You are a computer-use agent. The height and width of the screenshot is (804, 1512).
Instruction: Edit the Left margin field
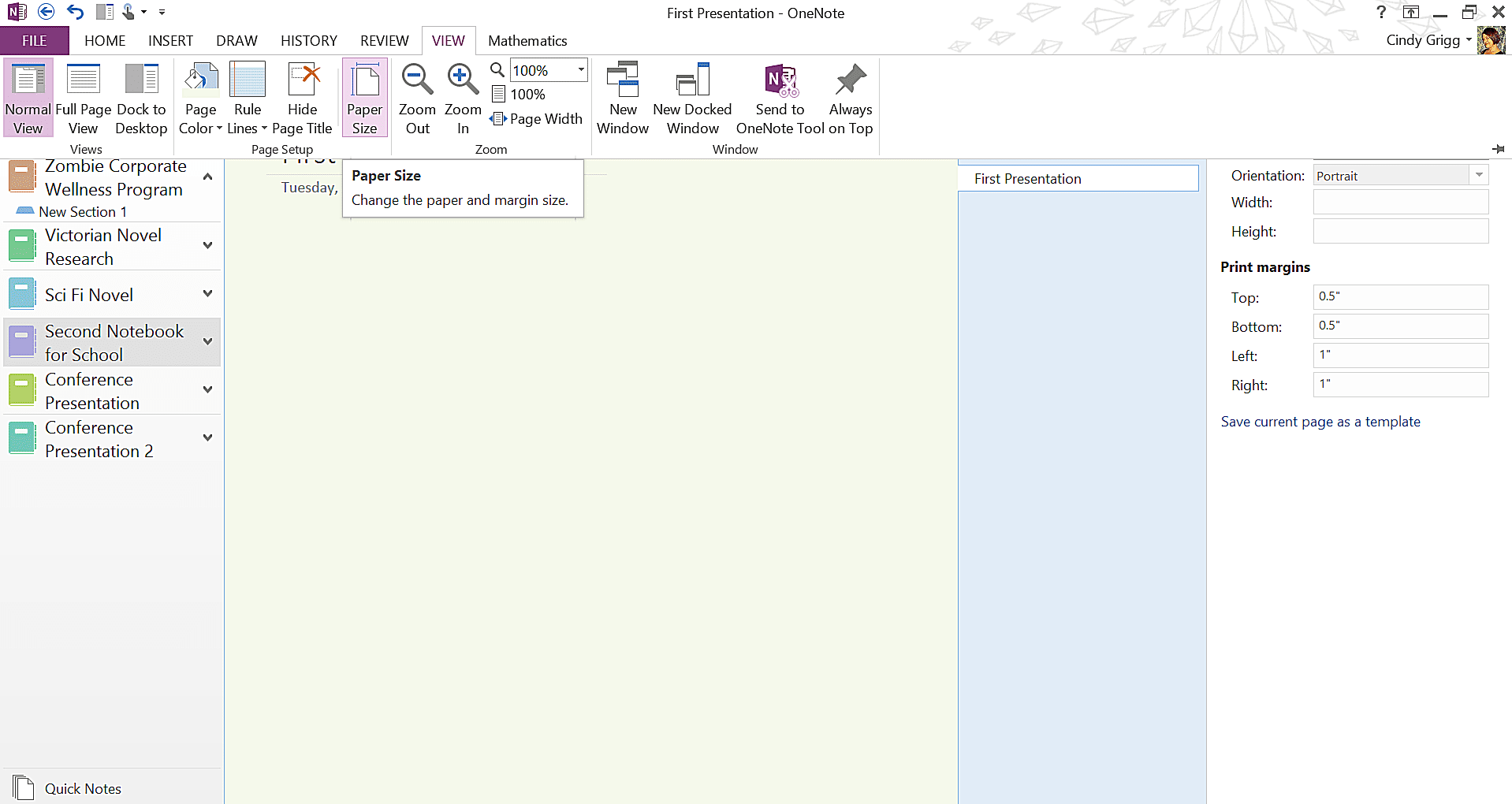point(1401,355)
